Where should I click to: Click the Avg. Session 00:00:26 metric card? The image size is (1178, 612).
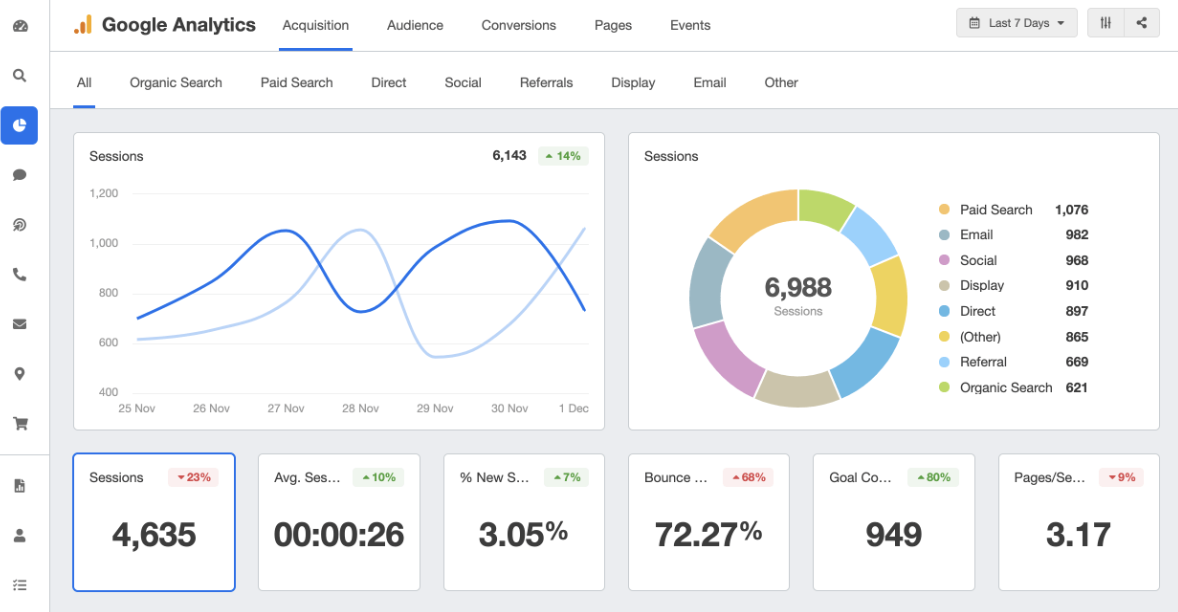point(339,522)
